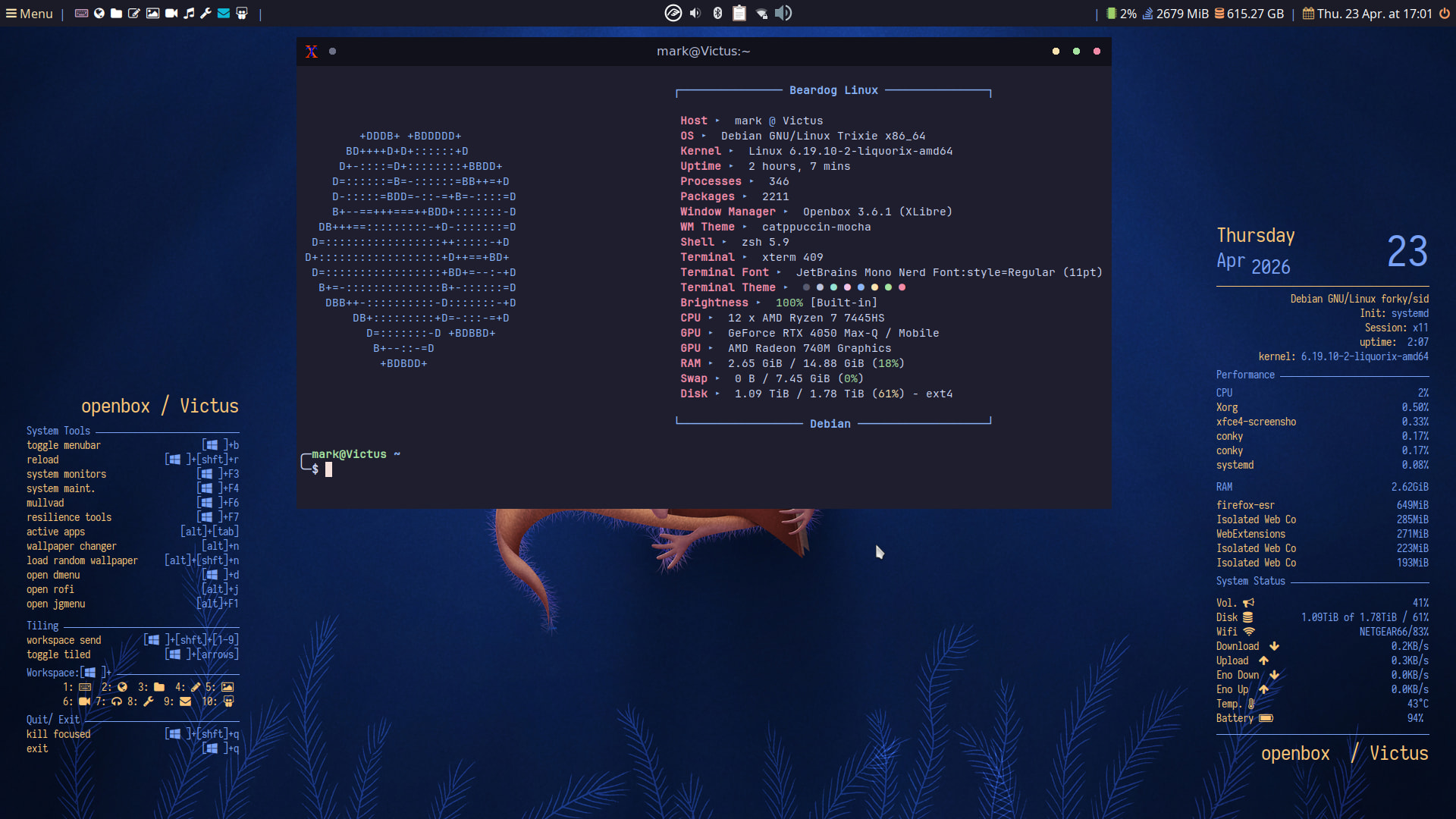Click 'open jgmenu' in the shortcuts list
The width and height of the screenshot is (1456, 819).
tap(56, 604)
